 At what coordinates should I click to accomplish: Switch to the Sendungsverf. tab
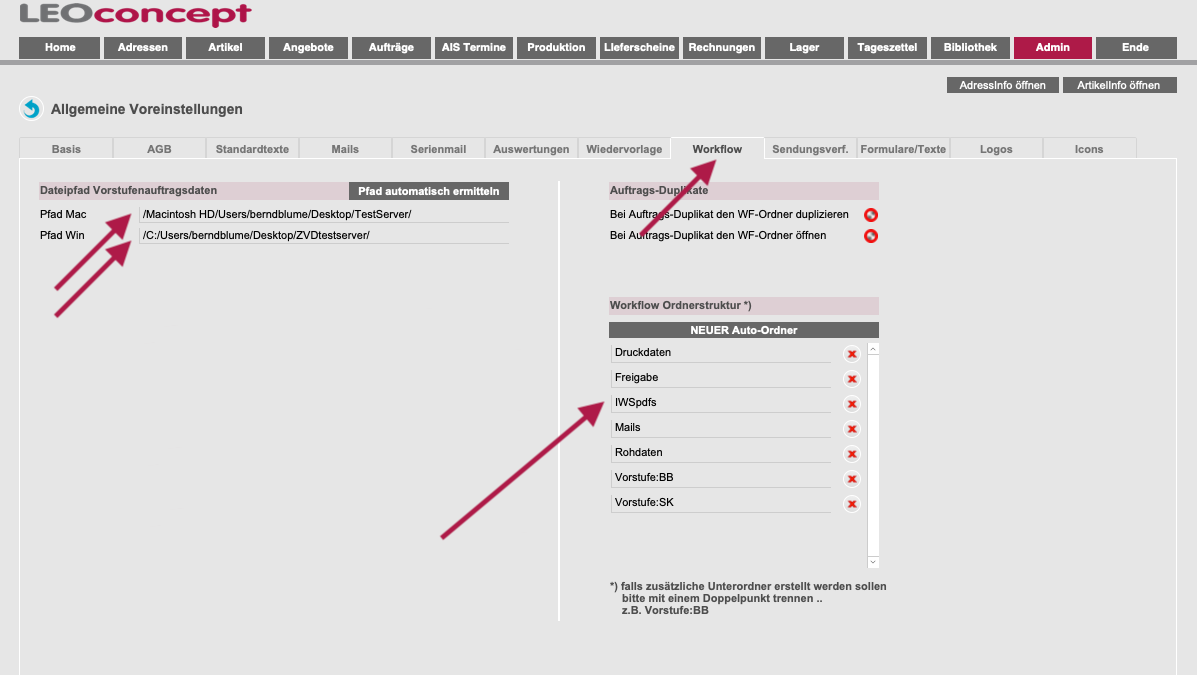click(810, 149)
